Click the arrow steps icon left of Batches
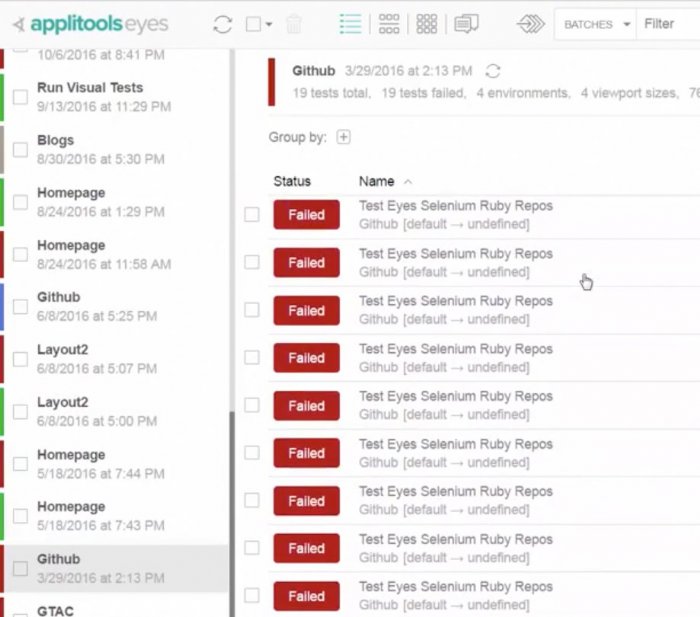 (533, 24)
